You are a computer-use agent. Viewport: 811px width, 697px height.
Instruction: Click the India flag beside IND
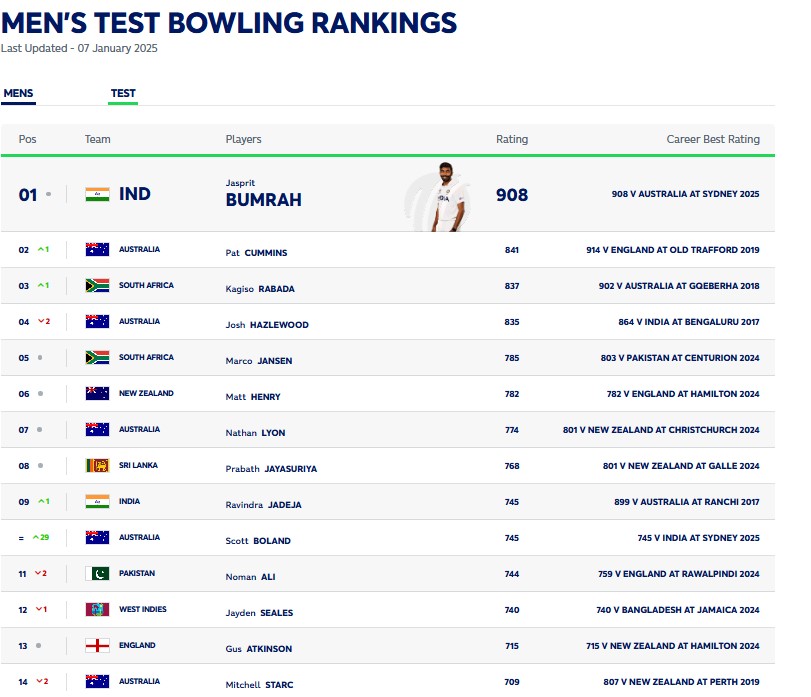pos(97,194)
